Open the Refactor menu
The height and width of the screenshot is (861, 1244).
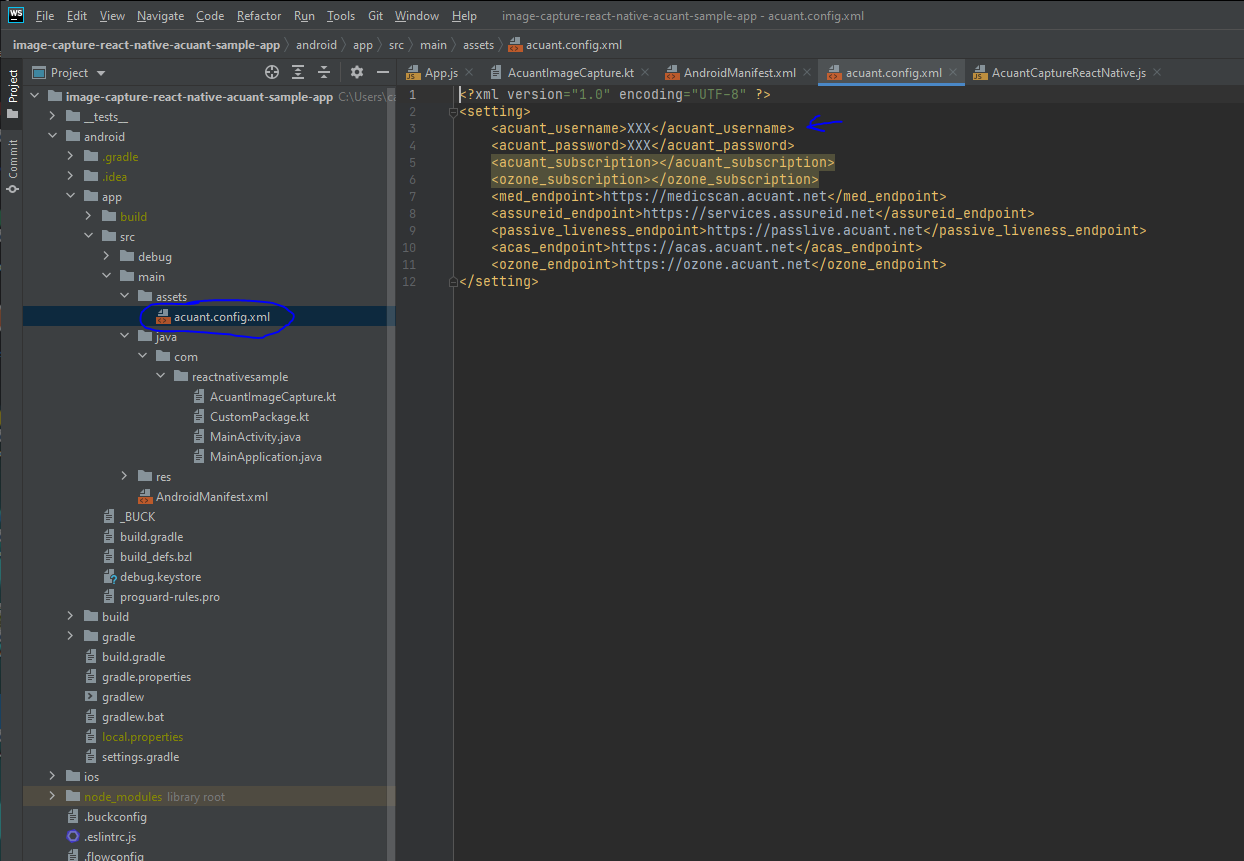click(259, 16)
